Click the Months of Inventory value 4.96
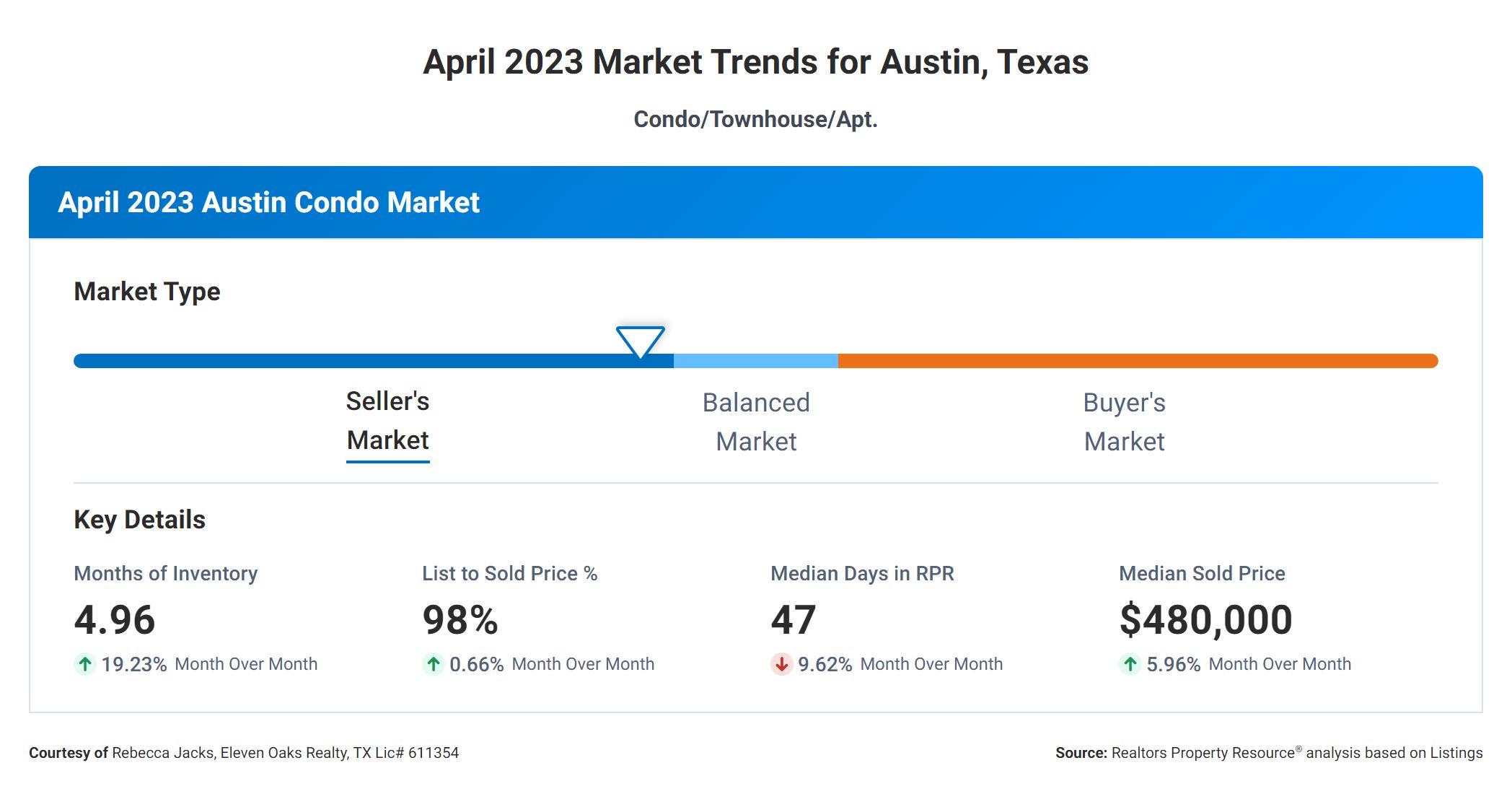 point(115,620)
